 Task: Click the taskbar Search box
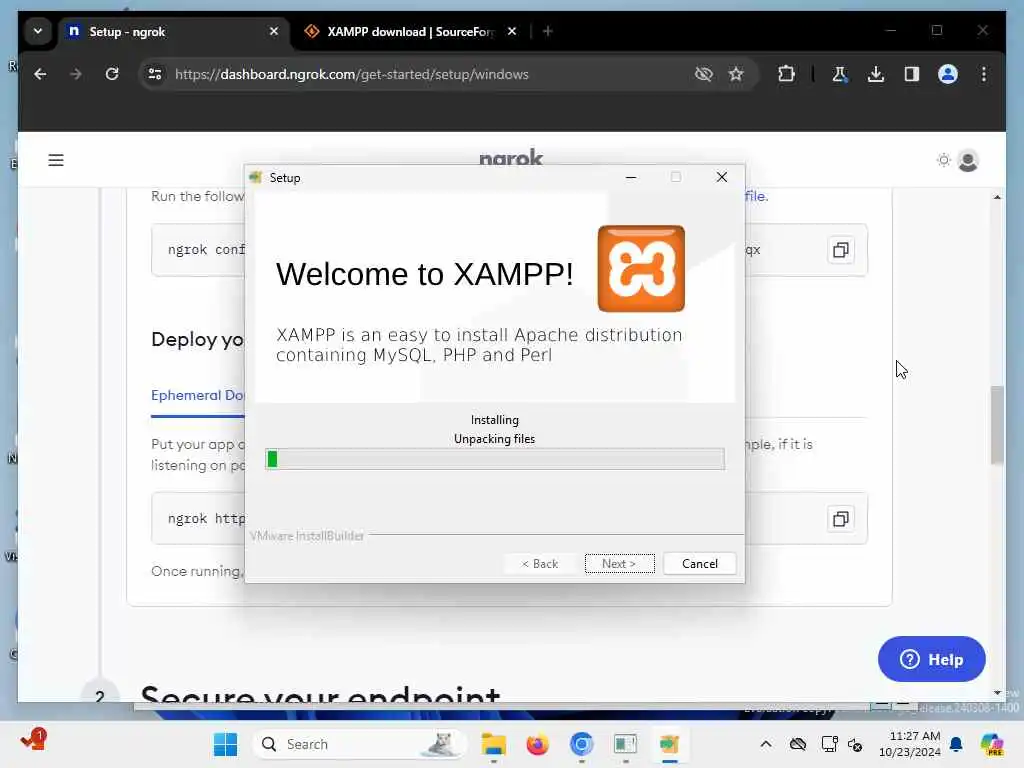tap(360, 744)
